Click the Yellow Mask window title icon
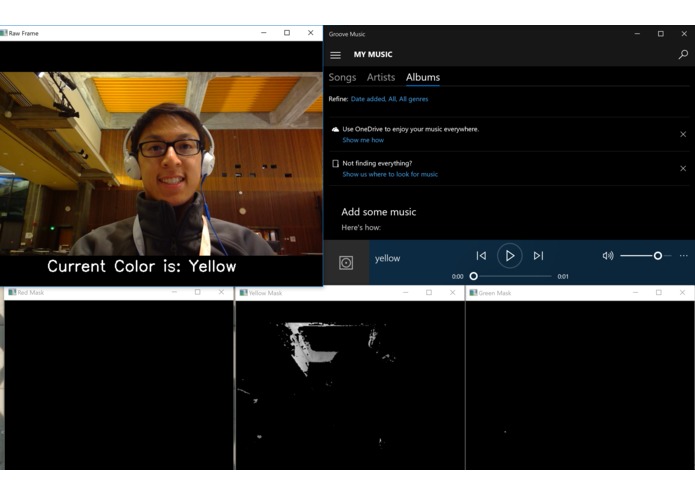This screenshot has height=494, width=695. 243,292
